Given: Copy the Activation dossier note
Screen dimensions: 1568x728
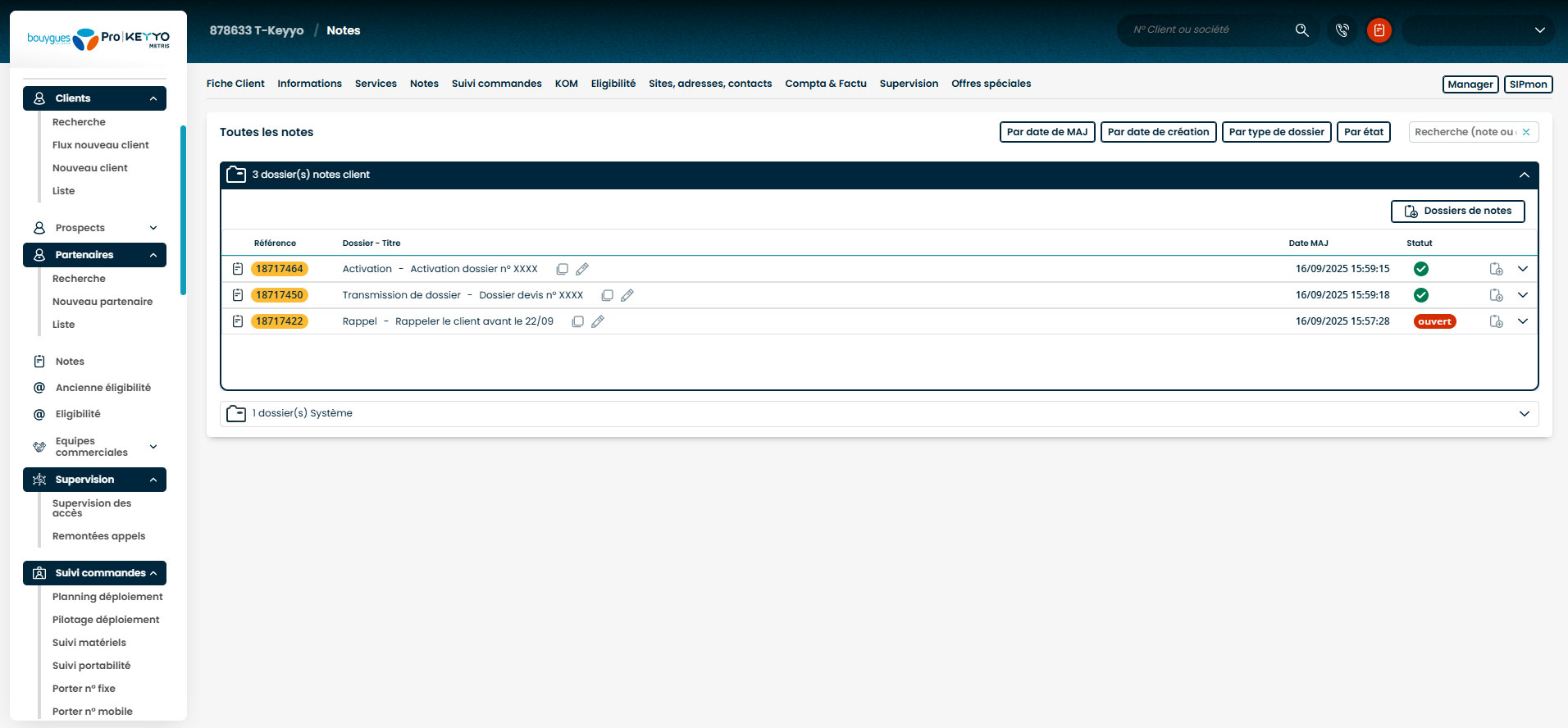Looking at the screenshot, I should [562, 269].
